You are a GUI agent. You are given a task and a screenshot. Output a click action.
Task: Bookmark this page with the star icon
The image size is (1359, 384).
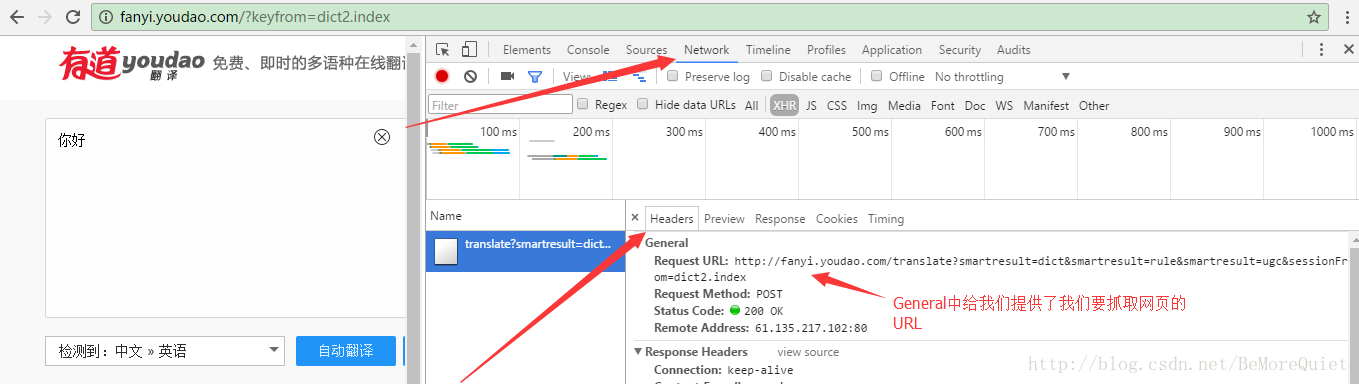click(x=1313, y=17)
